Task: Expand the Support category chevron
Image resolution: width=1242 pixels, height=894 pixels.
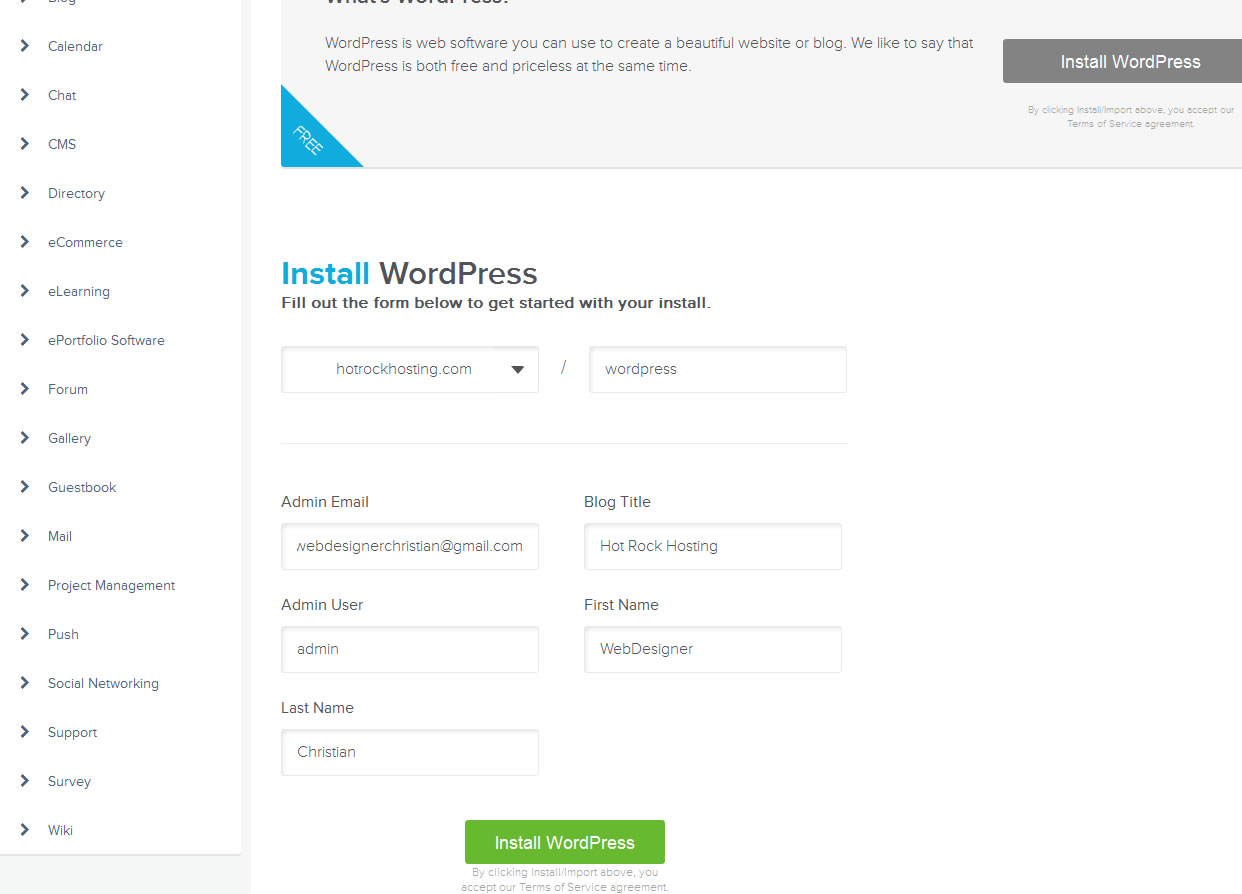Action: coord(24,732)
